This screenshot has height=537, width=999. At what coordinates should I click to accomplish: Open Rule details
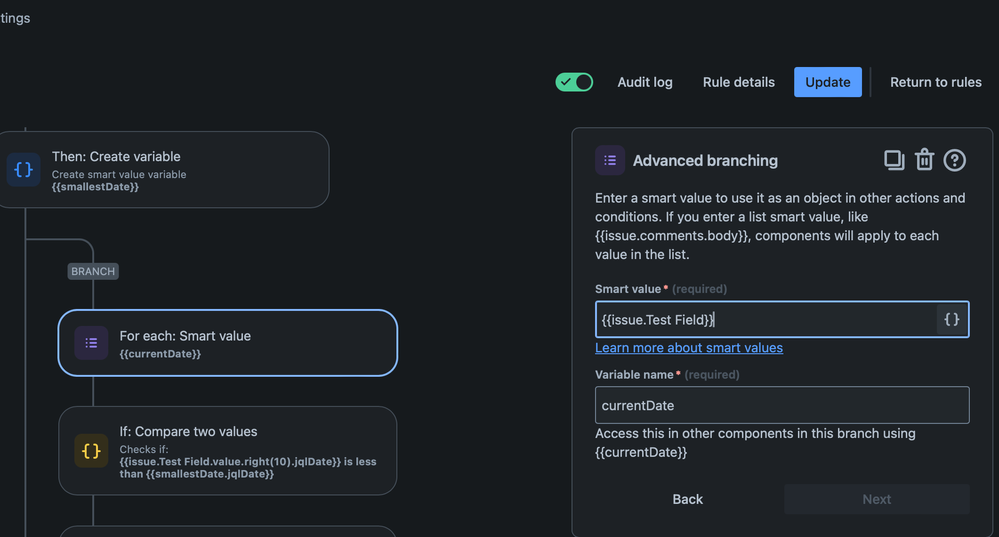[739, 82]
